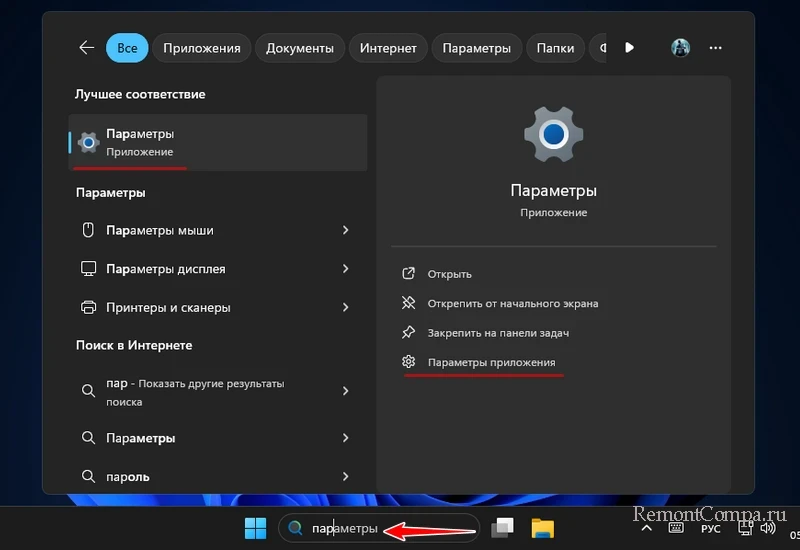Screen dimensions: 800x550
Task: Open the volume speaker tray icon
Action: point(768,528)
